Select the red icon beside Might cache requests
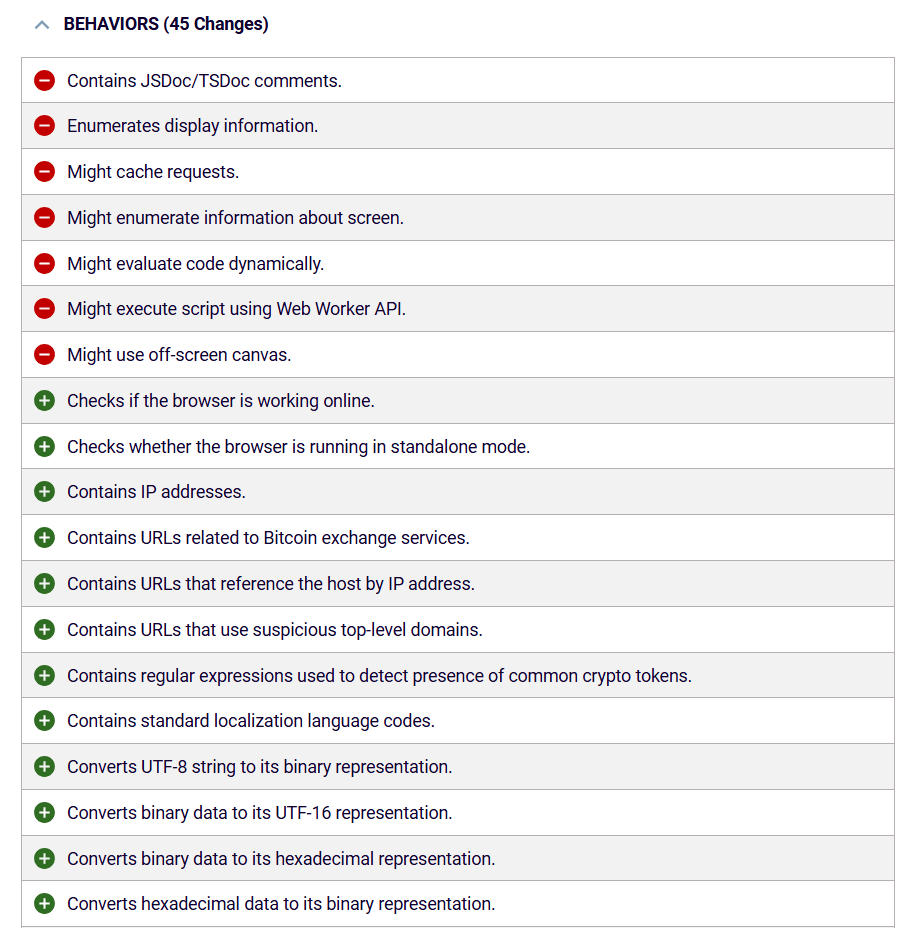This screenshot has width=908, height=928. pos(44,171)
